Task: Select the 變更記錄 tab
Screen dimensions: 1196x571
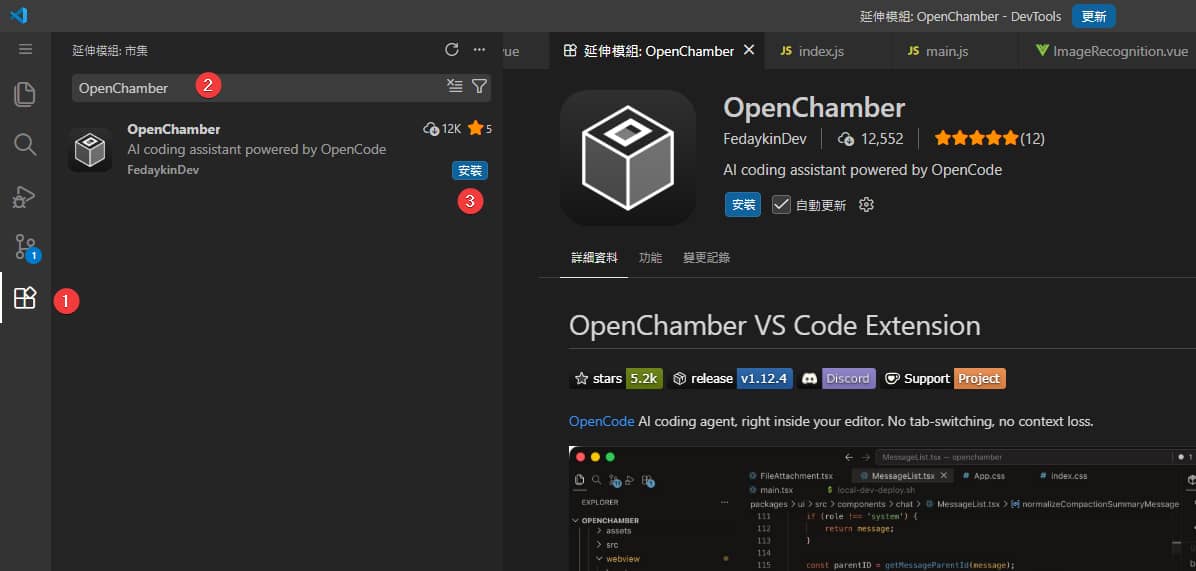Action: click(x=706, y=258)
